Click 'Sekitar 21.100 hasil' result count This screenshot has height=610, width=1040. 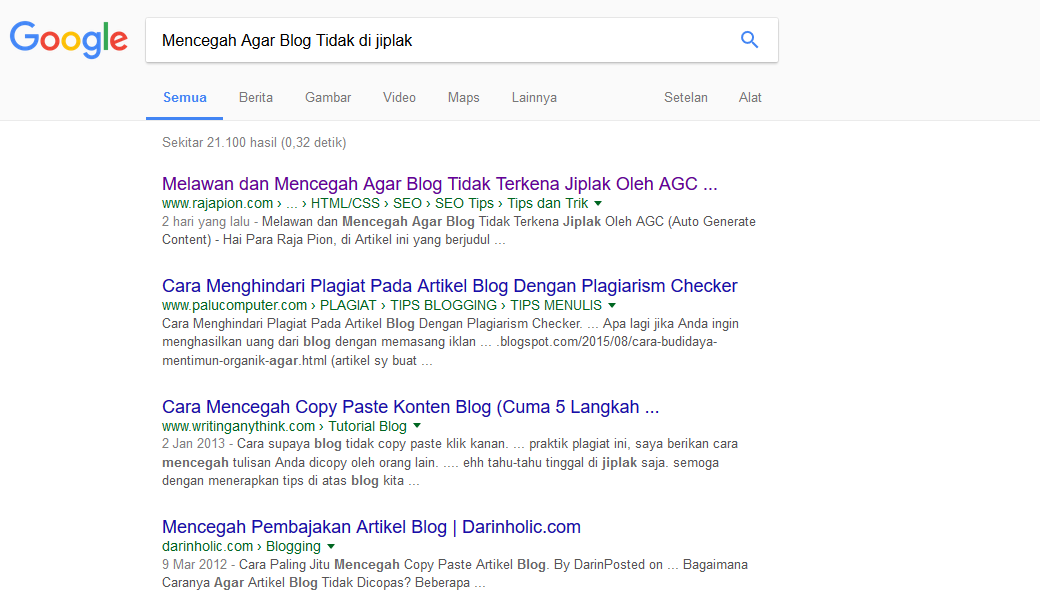254,143
